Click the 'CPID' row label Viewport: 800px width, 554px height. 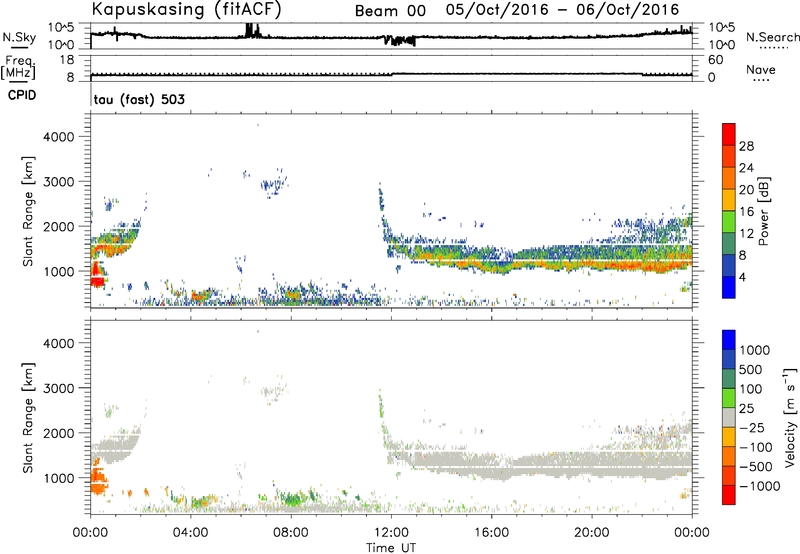tap(22, 95)
